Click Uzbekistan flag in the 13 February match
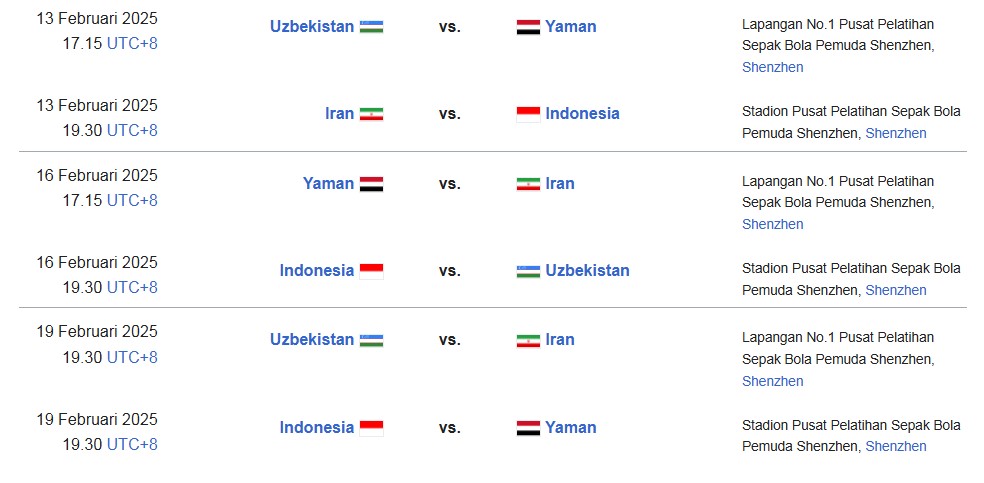Screen dimensions: 984x483 click(x=372, y=27)
